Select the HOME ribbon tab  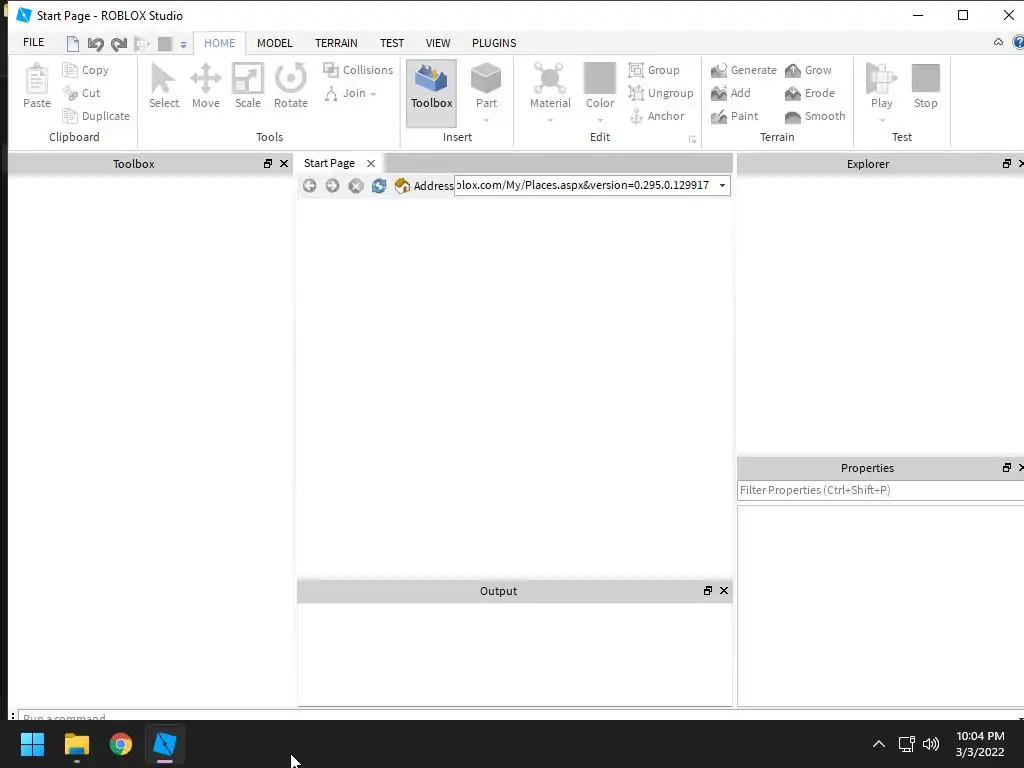pos(219,43)
